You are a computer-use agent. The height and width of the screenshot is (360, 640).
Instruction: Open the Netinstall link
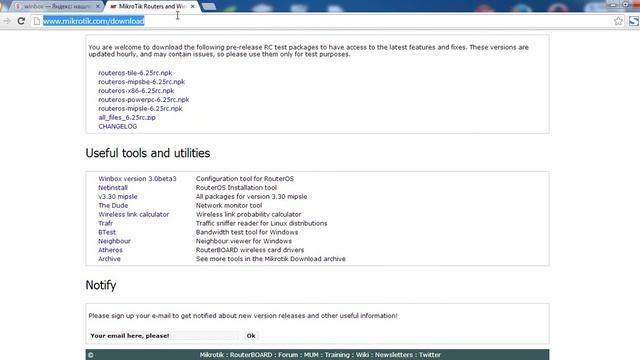pos(113,188)
